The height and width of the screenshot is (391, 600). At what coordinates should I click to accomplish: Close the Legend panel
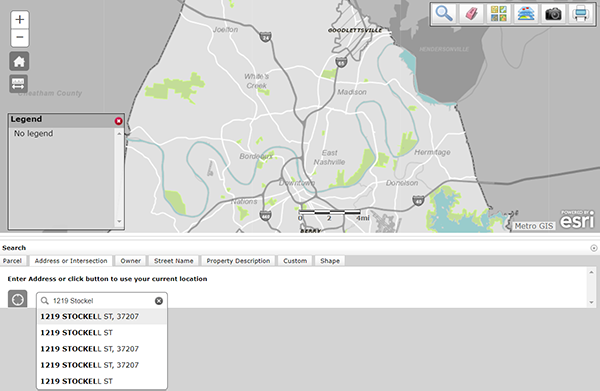click(x=119, y=121)
